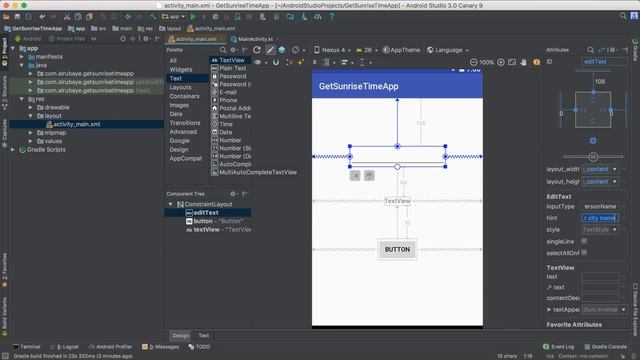Viewport: 640px width, 360px height.
Task: Click the Make Project hammer icon
Action: pos(153,17)
